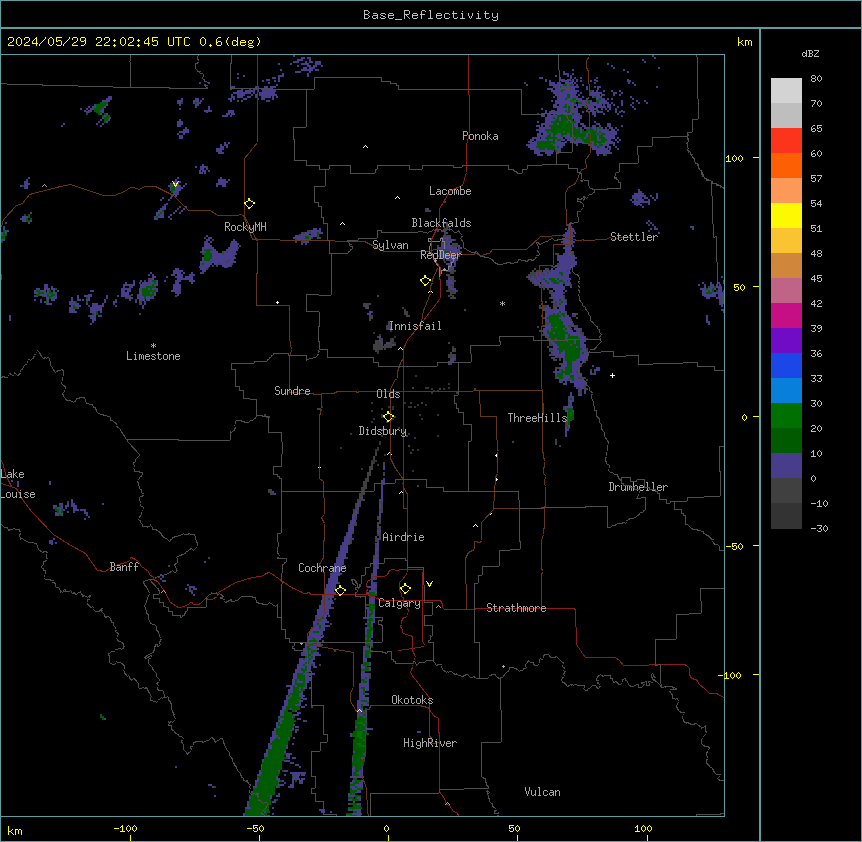Click the legend value 45
862x842 pixels.
(x=816, y=279)
